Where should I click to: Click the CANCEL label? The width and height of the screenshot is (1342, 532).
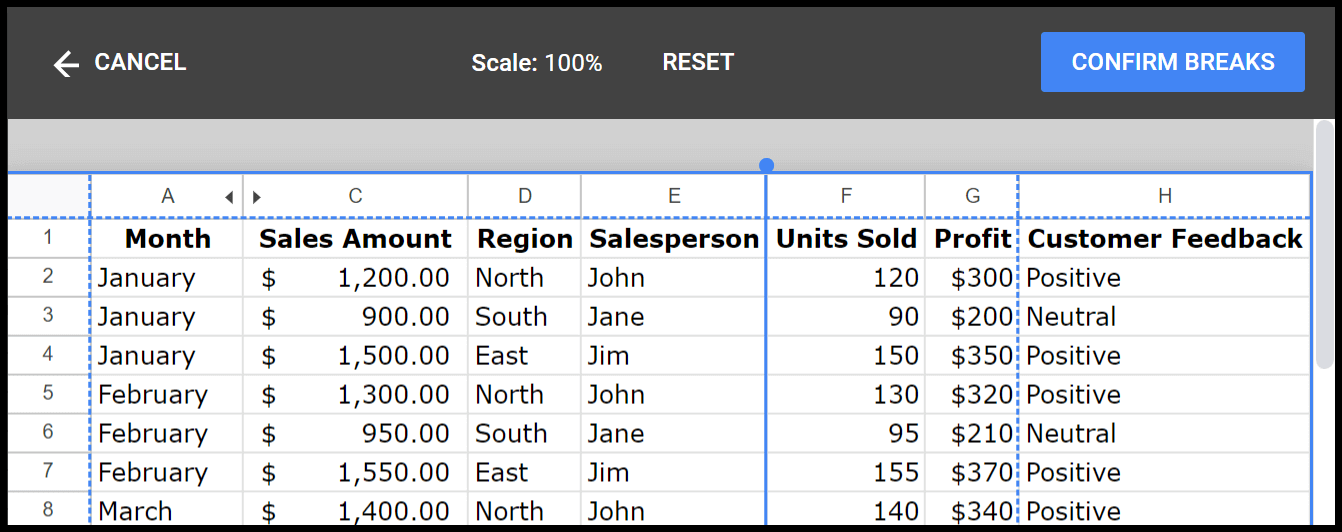(140, 62)
